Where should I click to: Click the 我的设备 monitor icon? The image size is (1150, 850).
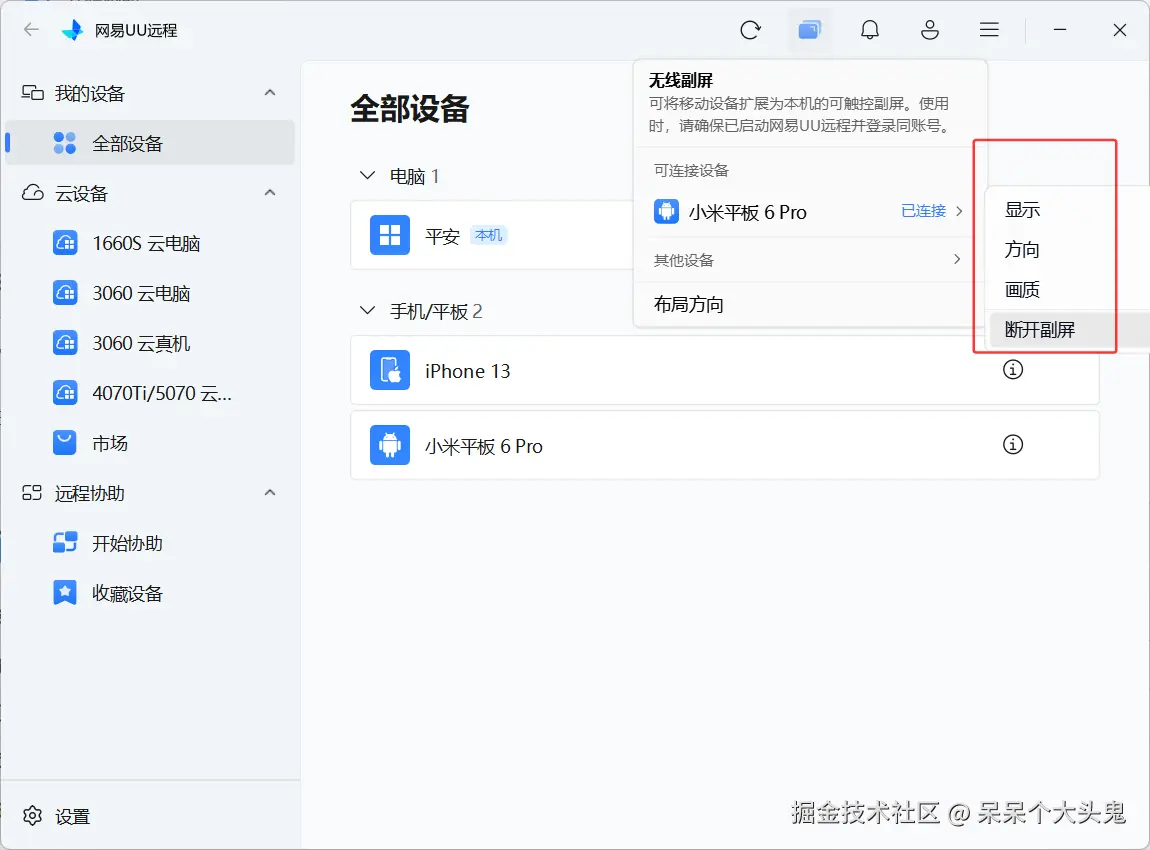(x=32, y=92)
